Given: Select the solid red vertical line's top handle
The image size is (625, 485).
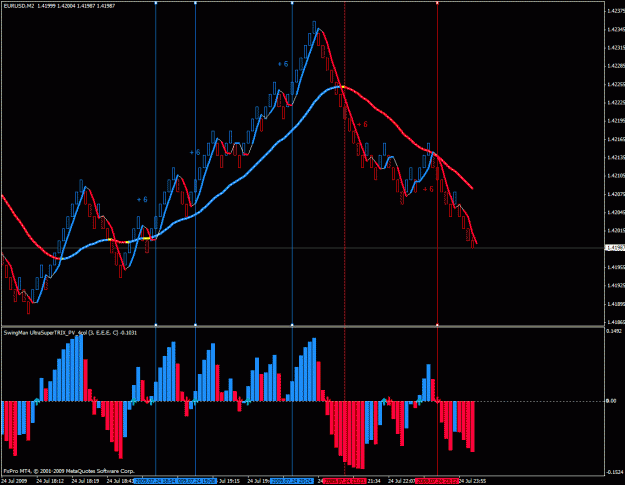Looking at the screenshot, I should 437,3.
